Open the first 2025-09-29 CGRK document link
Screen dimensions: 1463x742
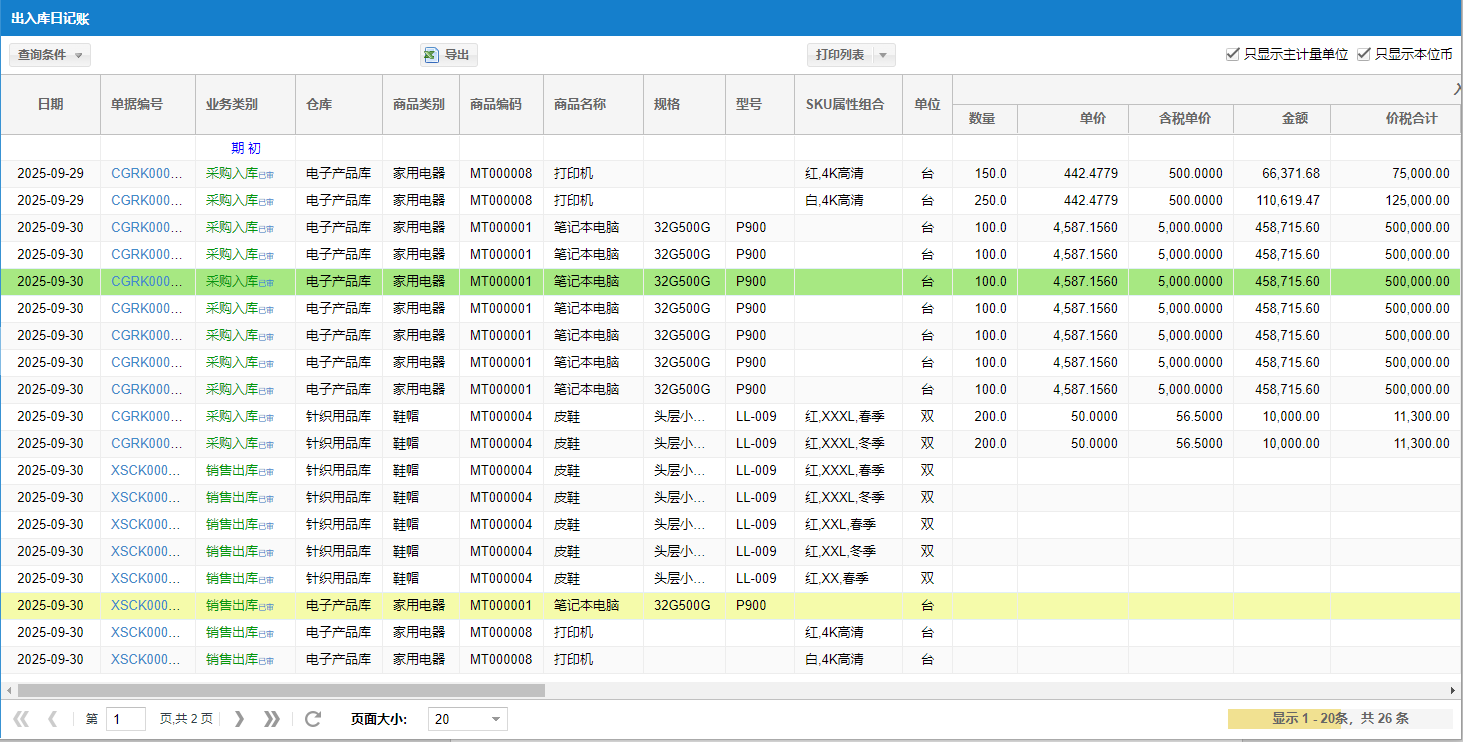pyautogui.click(x=147, y=174)
